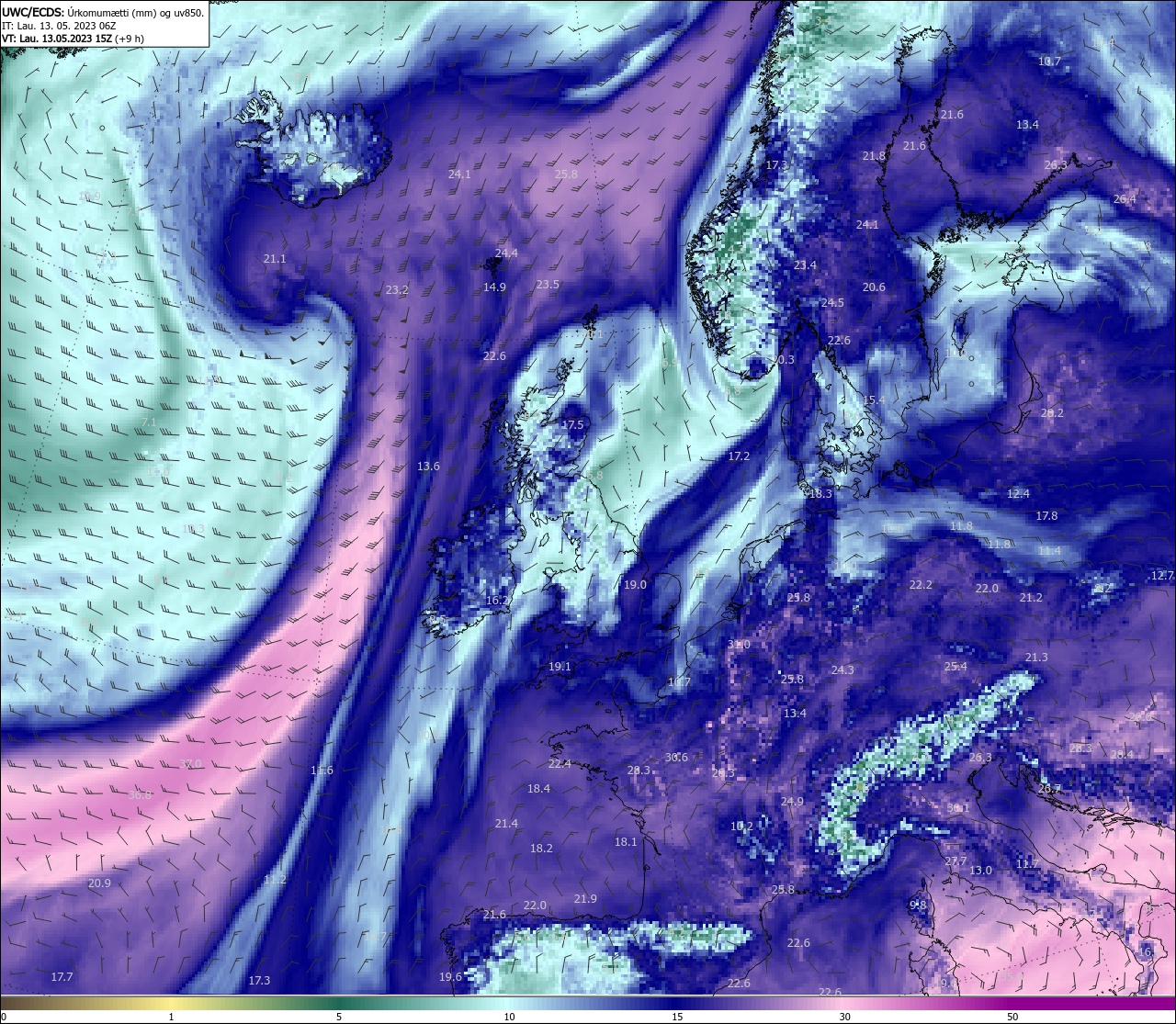Screen dimensions: 1176x1024
Task: Select the 18.1 value over France
Action: tap(626, 841)
